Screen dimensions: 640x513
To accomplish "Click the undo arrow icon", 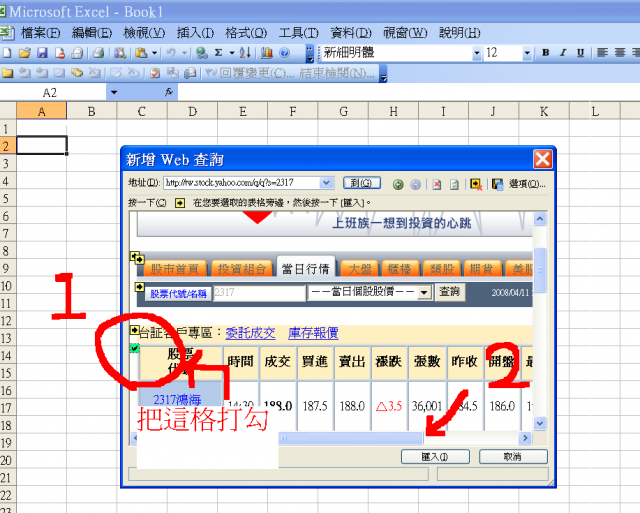I will [171, 53].
